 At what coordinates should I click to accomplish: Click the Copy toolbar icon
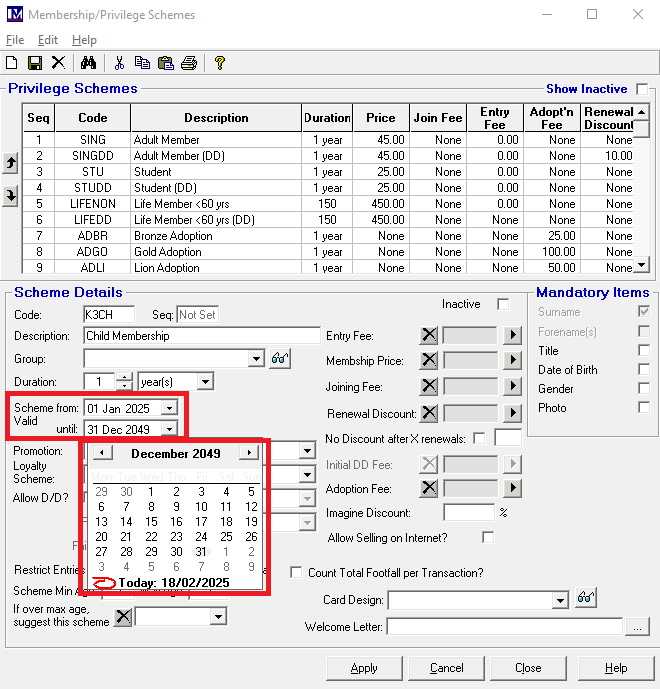(x=142, y=63)
